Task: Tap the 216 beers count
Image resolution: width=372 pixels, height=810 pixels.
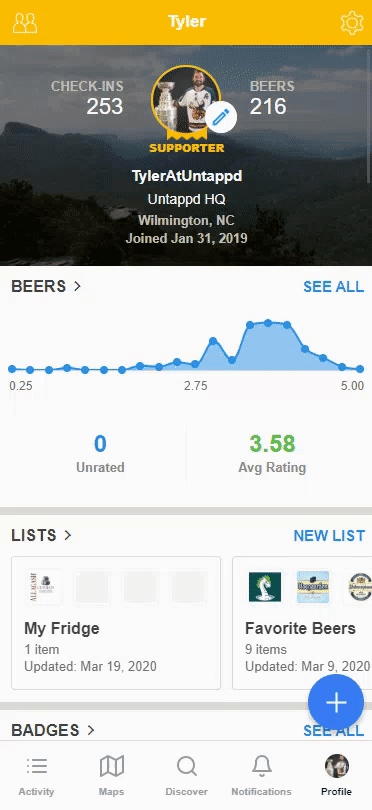Action: 268,106
